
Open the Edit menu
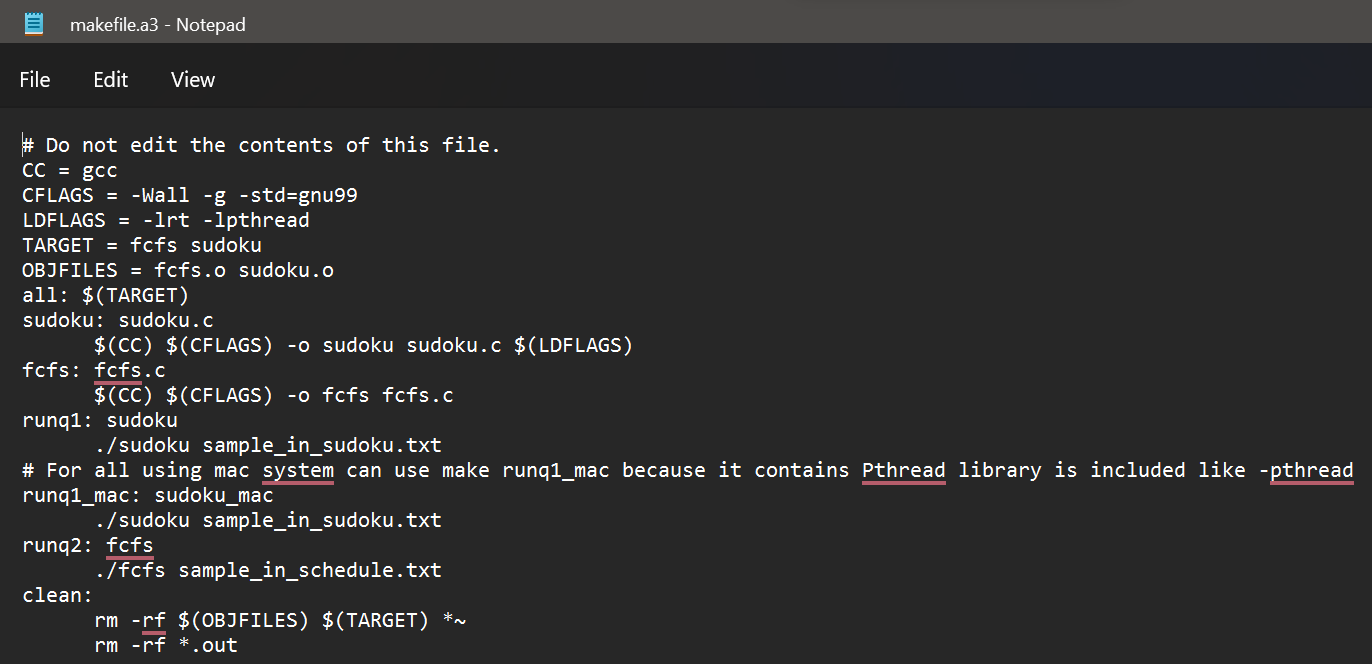click(110, 79)
